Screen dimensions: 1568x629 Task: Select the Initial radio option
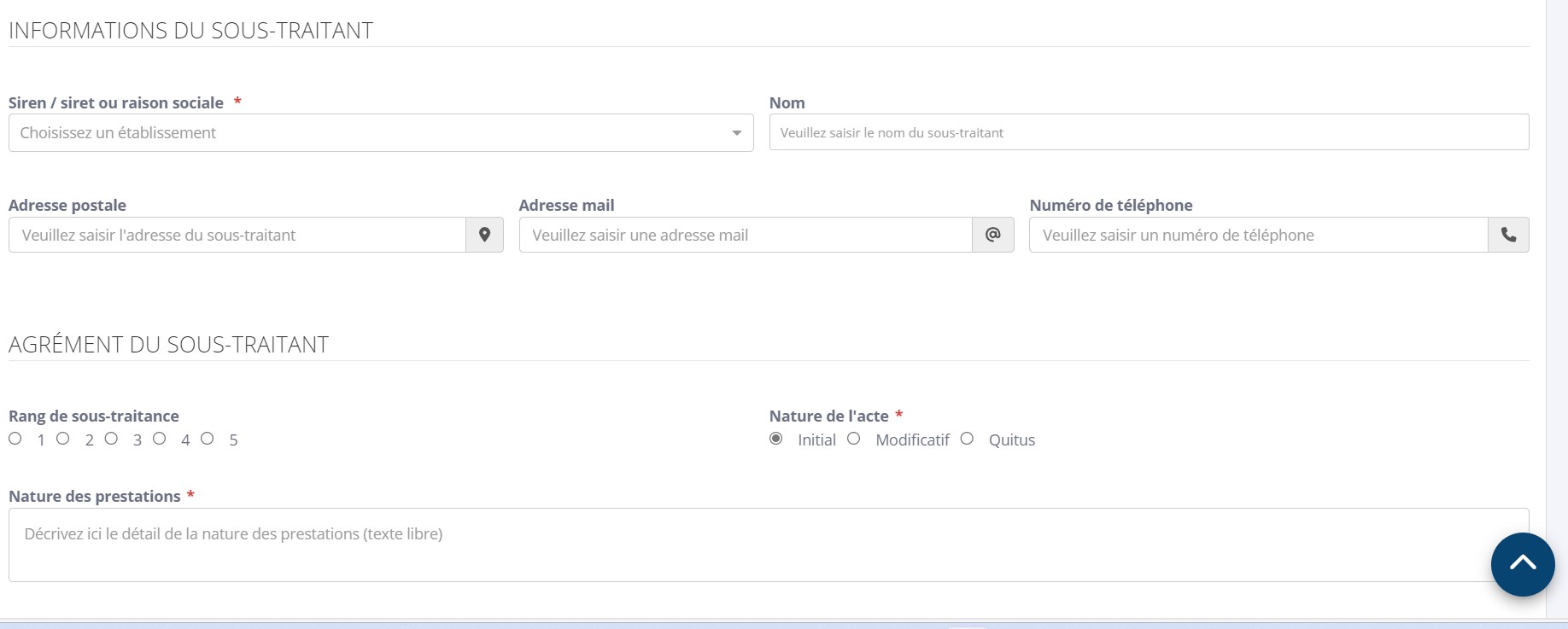pyautogui.click(x=776, y=439)
